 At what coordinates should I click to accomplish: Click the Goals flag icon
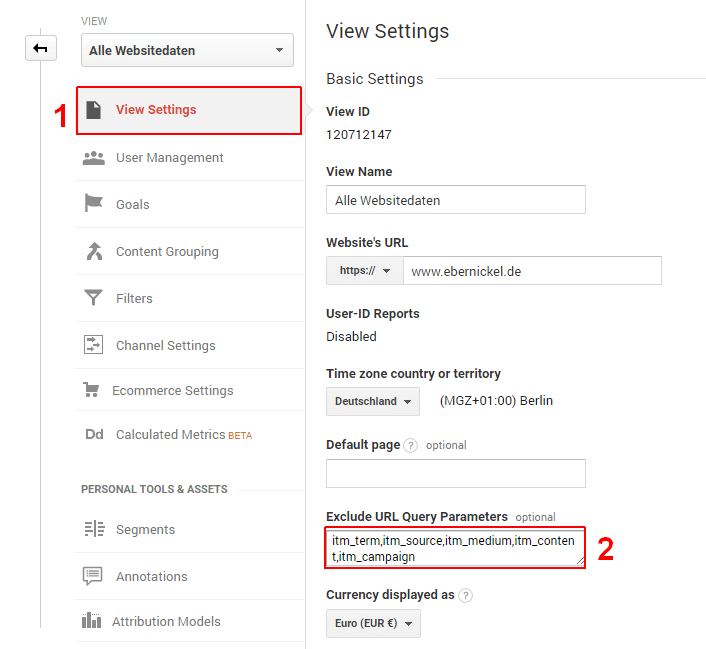click(94, 203)
